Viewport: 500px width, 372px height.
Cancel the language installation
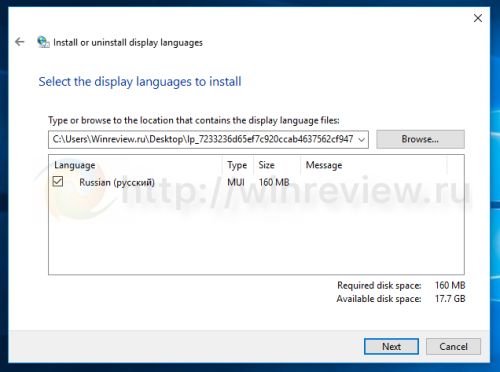click(453, 347)
